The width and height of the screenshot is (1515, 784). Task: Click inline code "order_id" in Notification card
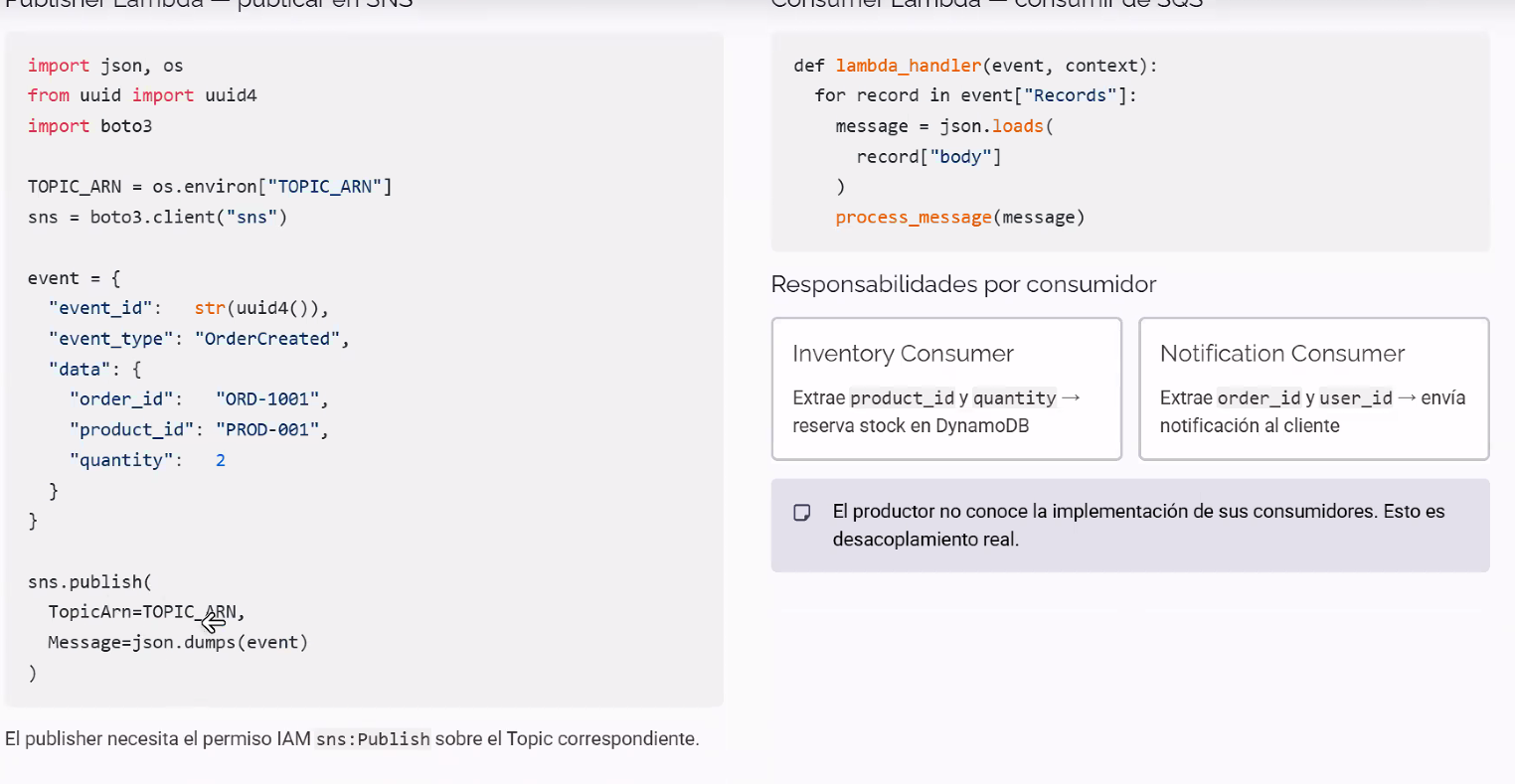point(1259,398)
